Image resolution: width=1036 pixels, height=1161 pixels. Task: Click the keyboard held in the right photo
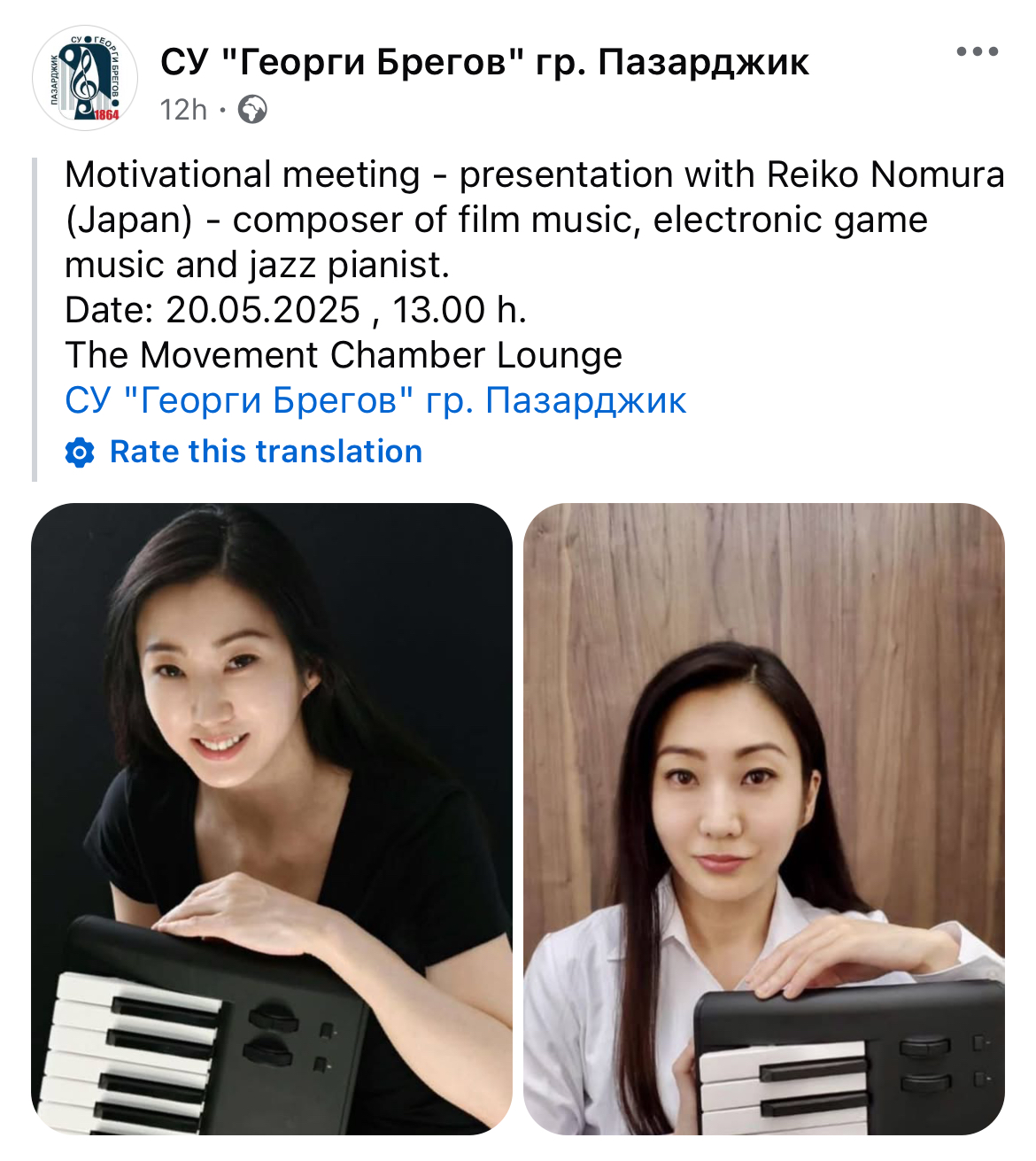coord(848,1058)
